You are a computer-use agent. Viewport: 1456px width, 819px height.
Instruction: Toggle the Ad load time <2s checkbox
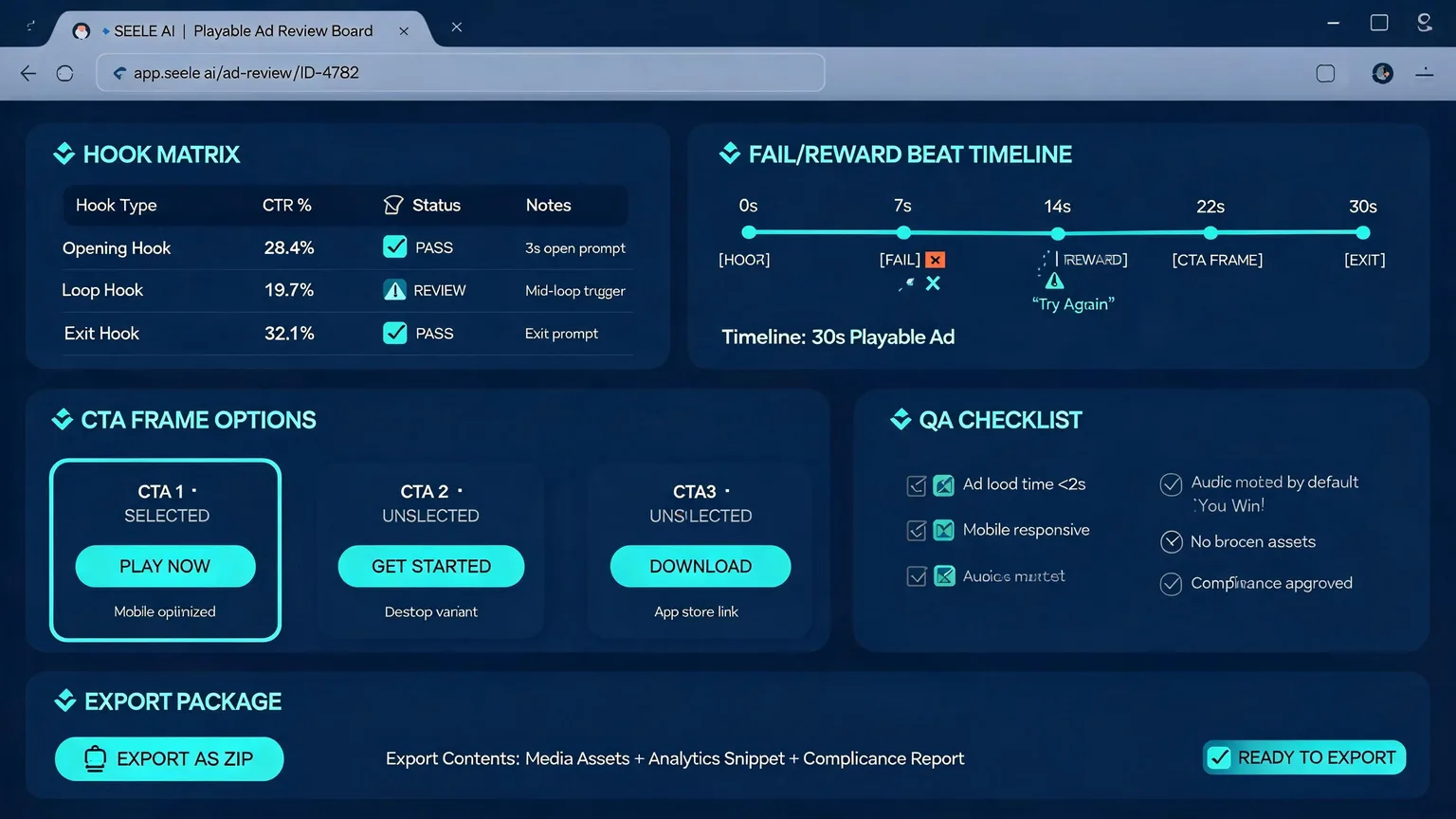click(x=917, y=486)
